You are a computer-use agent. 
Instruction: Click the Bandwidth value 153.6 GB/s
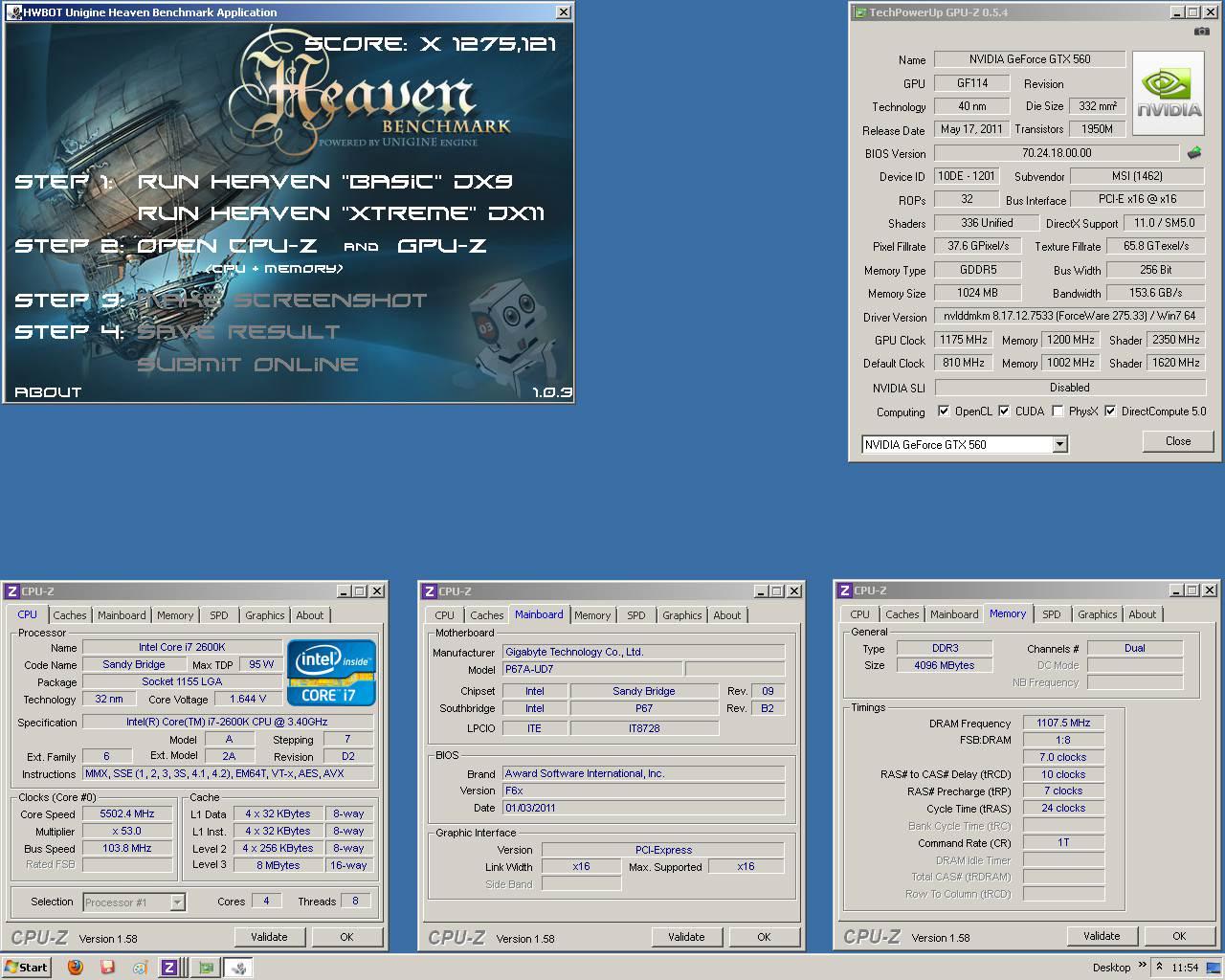pyautogui.click(x=1156, y=293)
